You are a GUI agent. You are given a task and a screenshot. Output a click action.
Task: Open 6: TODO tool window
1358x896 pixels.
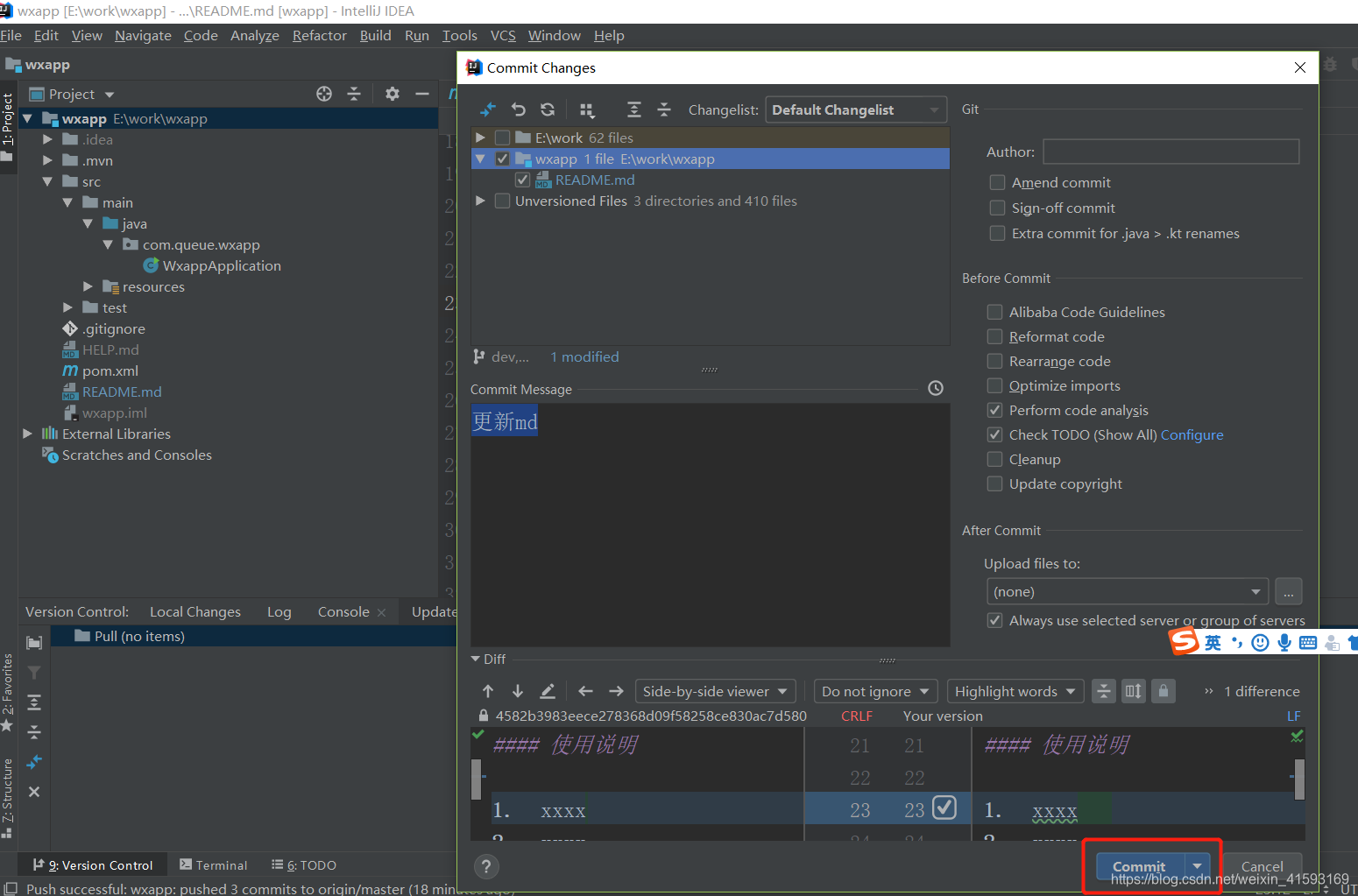[304, 864]
